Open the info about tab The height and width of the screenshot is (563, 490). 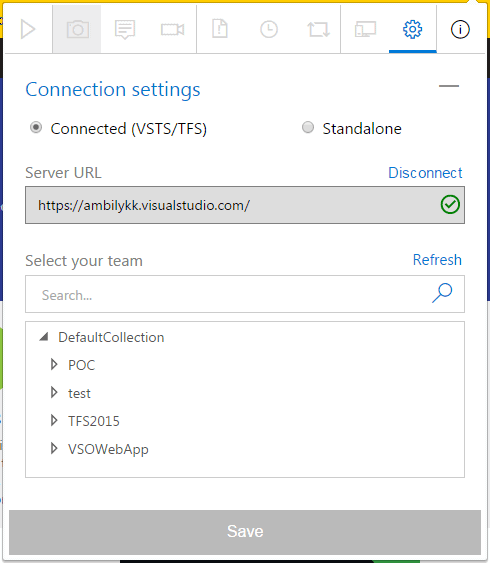pos(460,29)
